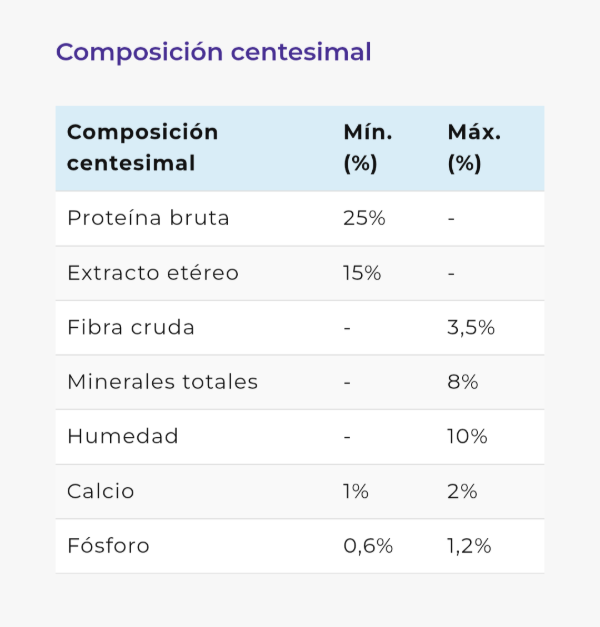The height and width of the screenshot is (627, 600).
Task: Click the 8% maximum minerals value
Action: tap(463, 382)
